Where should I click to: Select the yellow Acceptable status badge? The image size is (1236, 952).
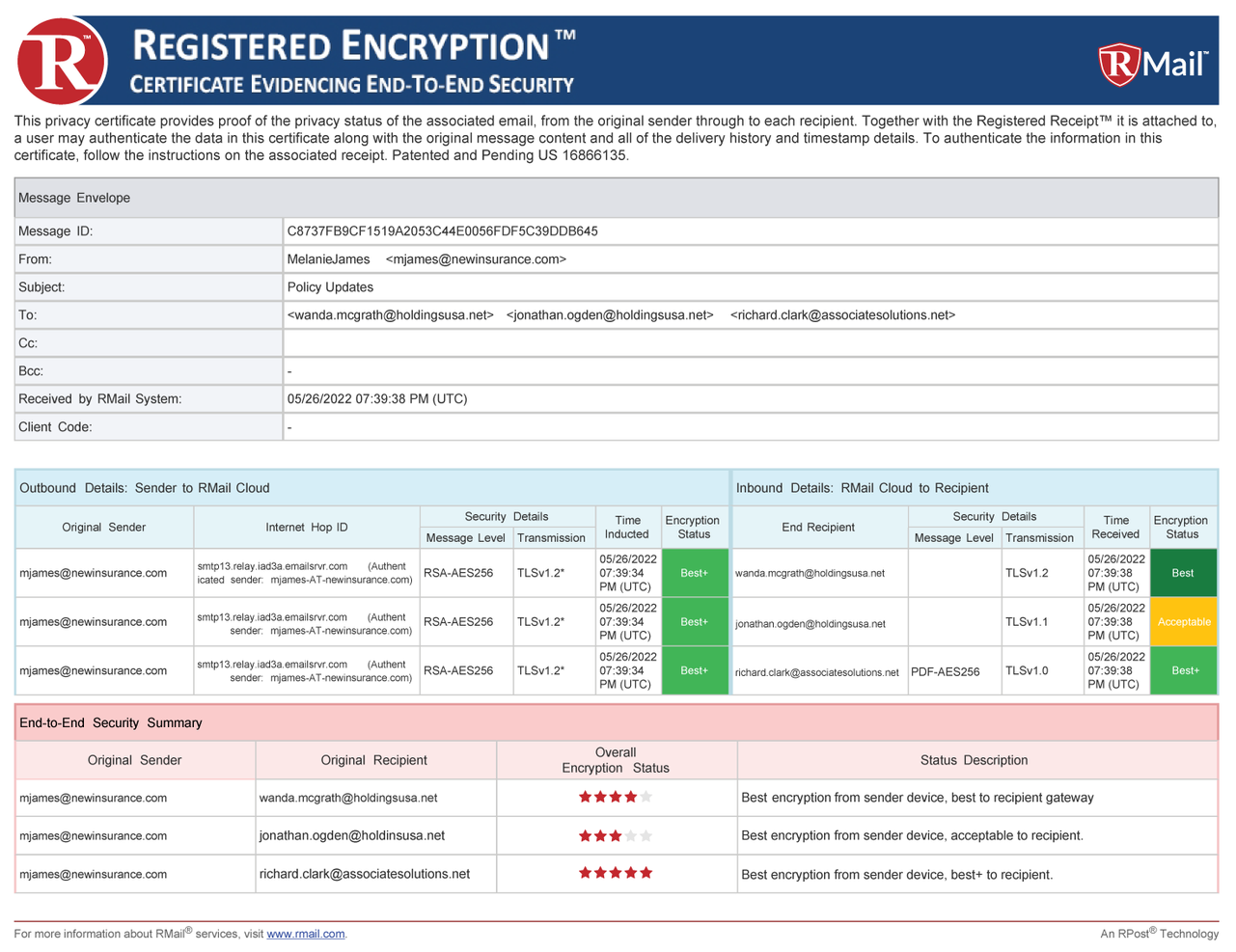1183,621
